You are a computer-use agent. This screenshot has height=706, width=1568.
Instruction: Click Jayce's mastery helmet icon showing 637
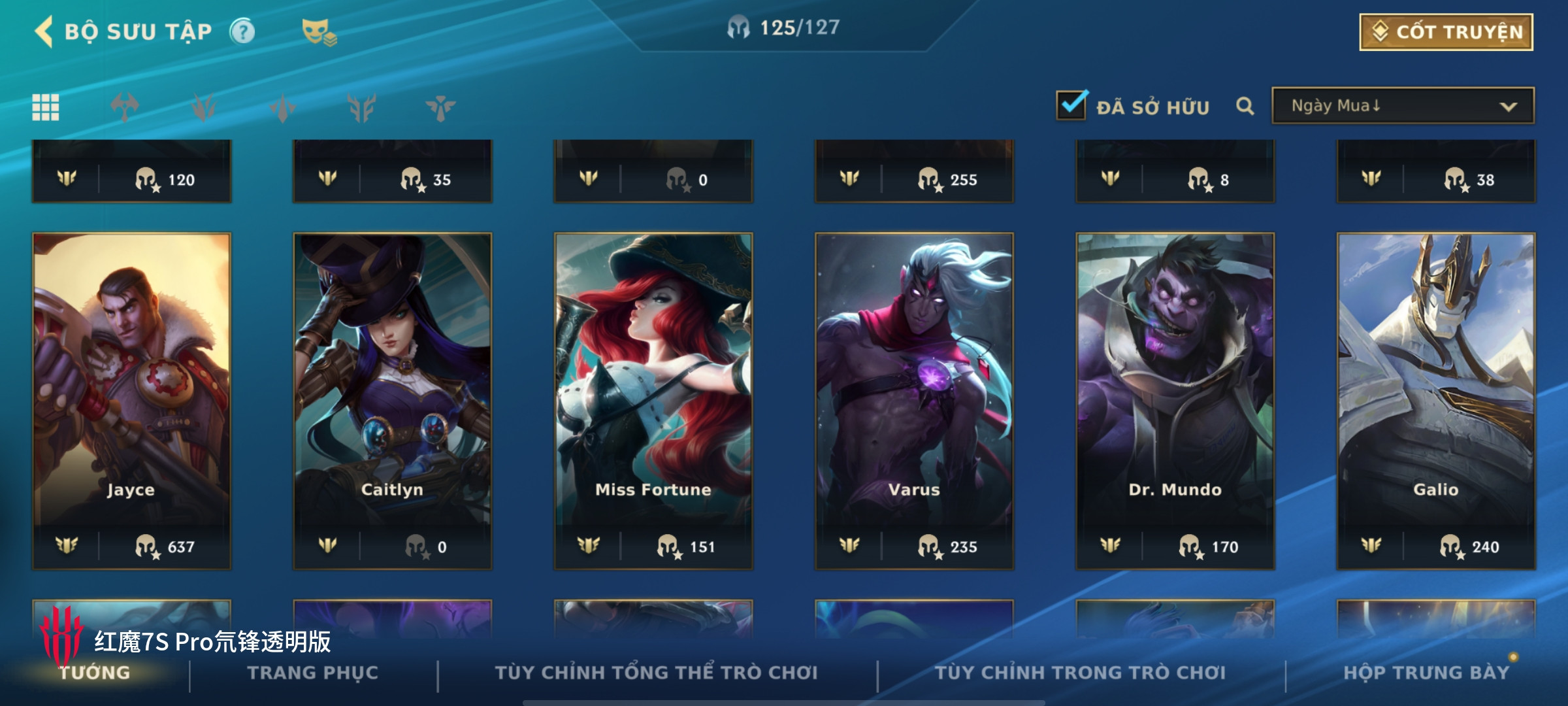147,546
